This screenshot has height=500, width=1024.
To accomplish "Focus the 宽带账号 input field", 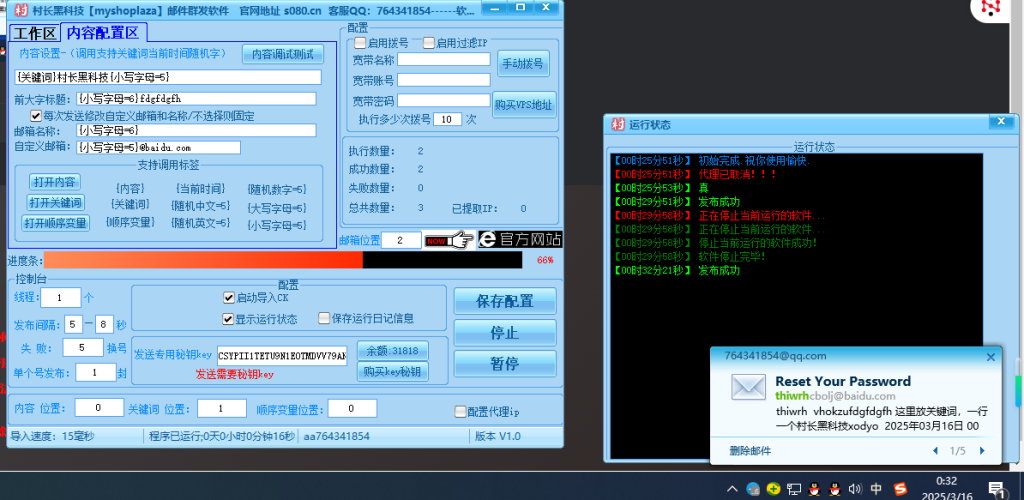I will click(x=443, y=80).
